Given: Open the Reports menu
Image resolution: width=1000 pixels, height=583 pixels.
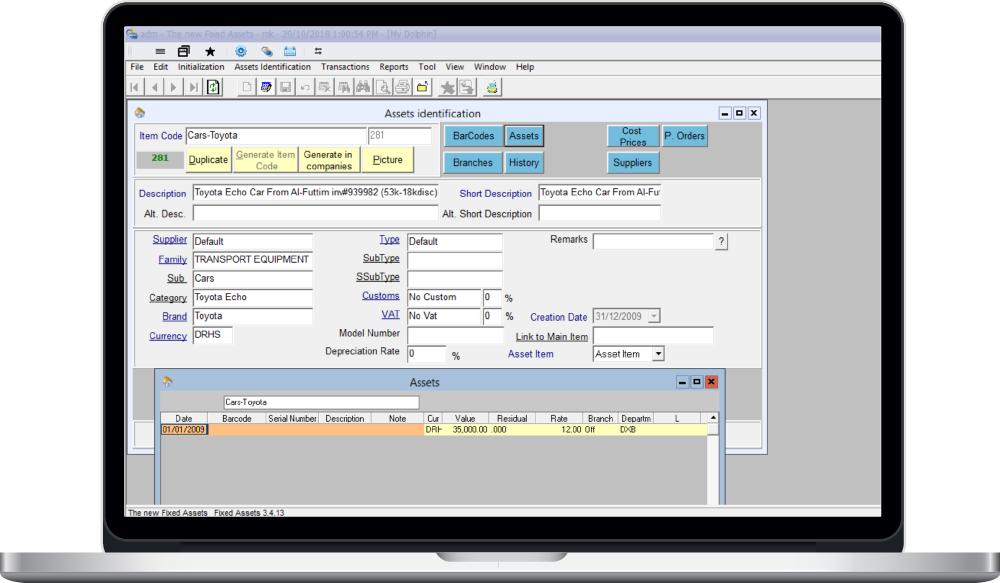Looking at the screenshot, I should coord(393,67).
